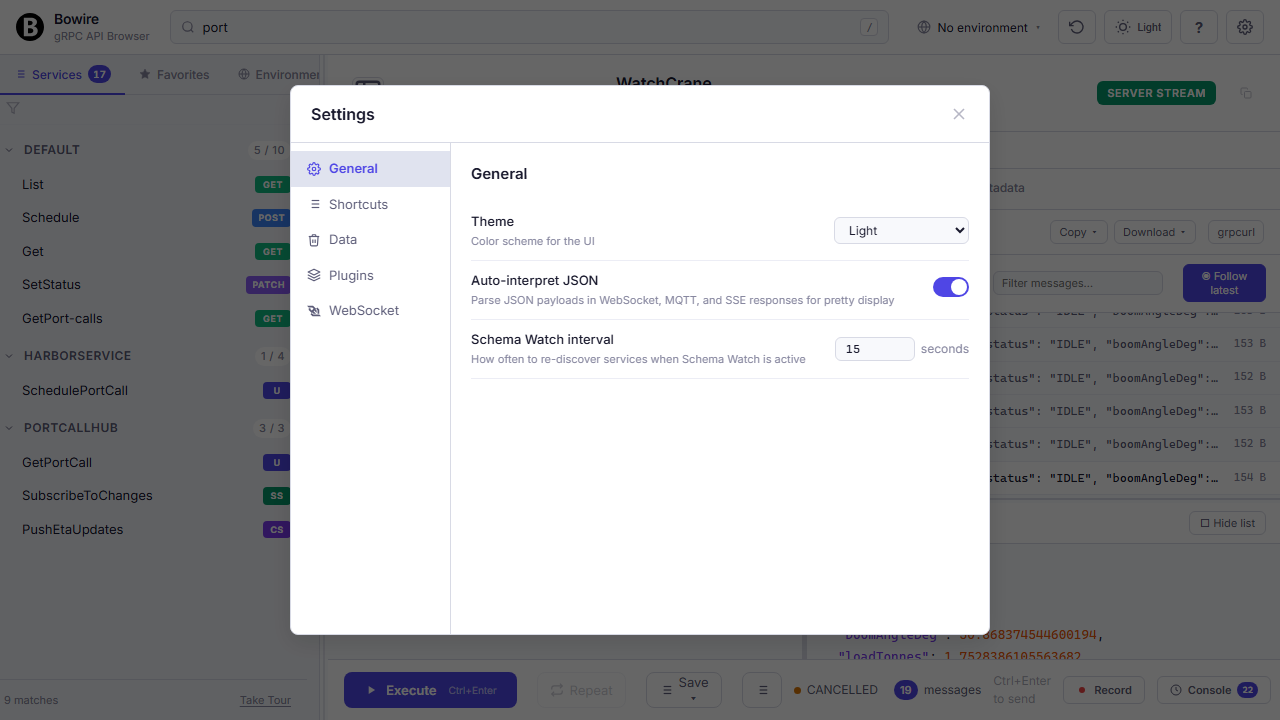Open the Copy dropdown button
Image resolution: width=1280 pixels, height=720 pixels.
[x=1078, y=232]
